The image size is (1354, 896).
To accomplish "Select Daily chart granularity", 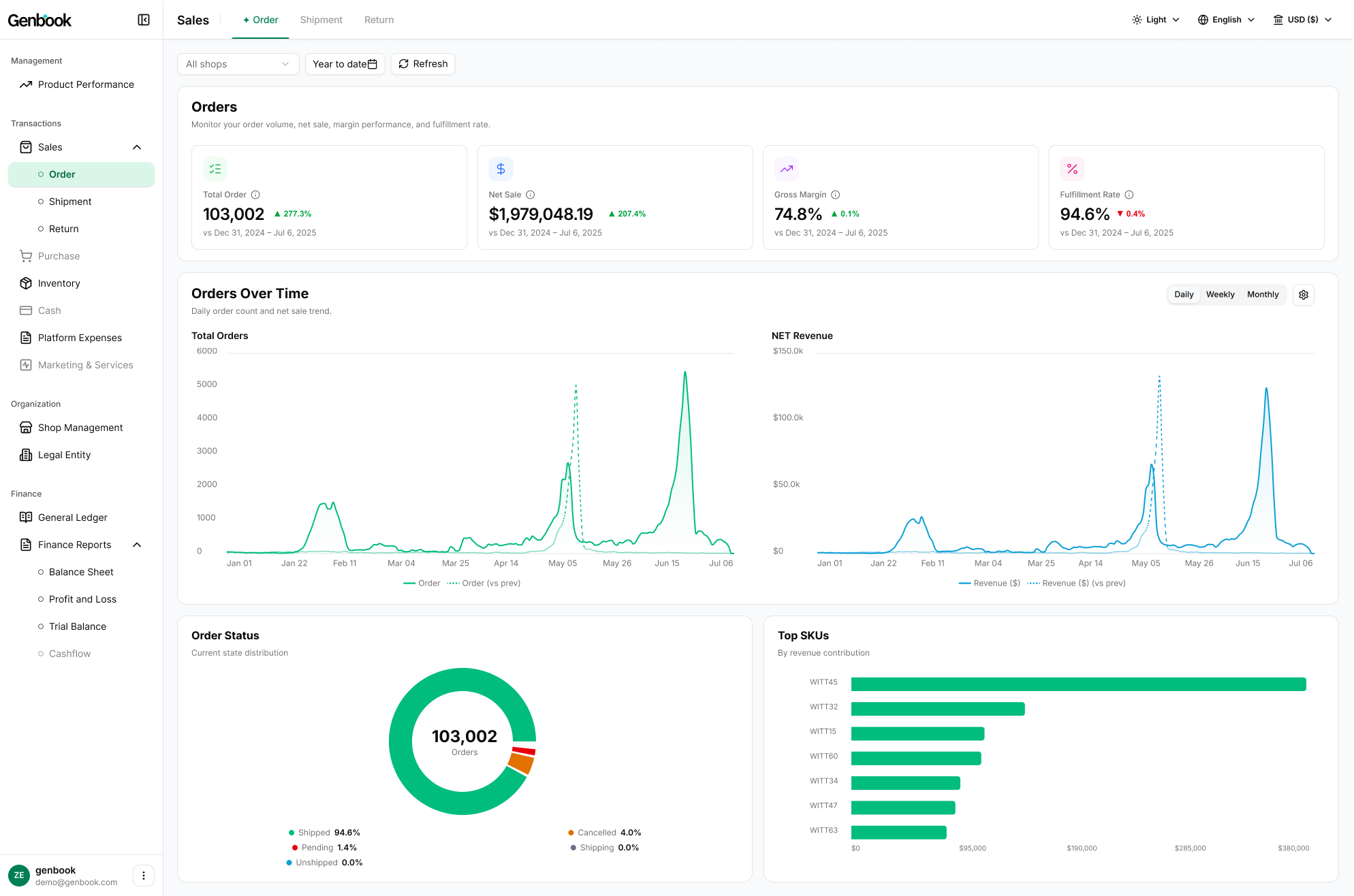I will coord(1184,295).
